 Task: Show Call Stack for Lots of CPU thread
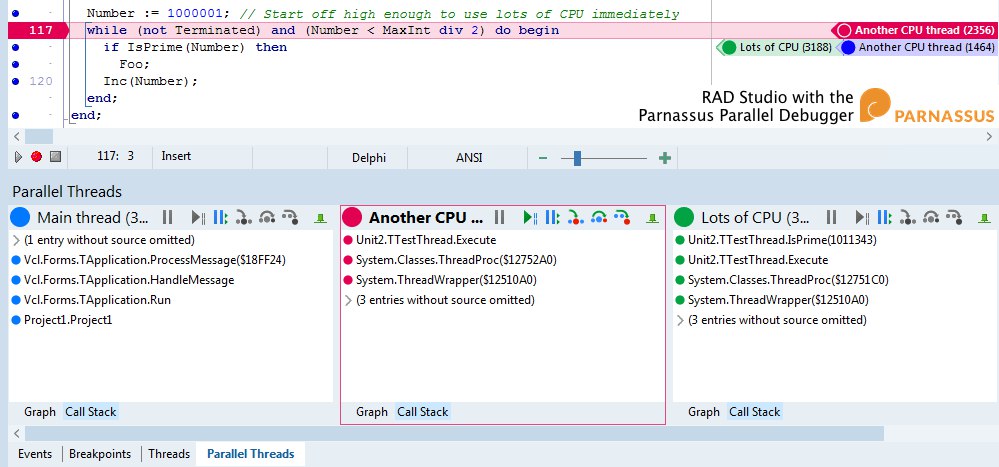click(754, 412)
